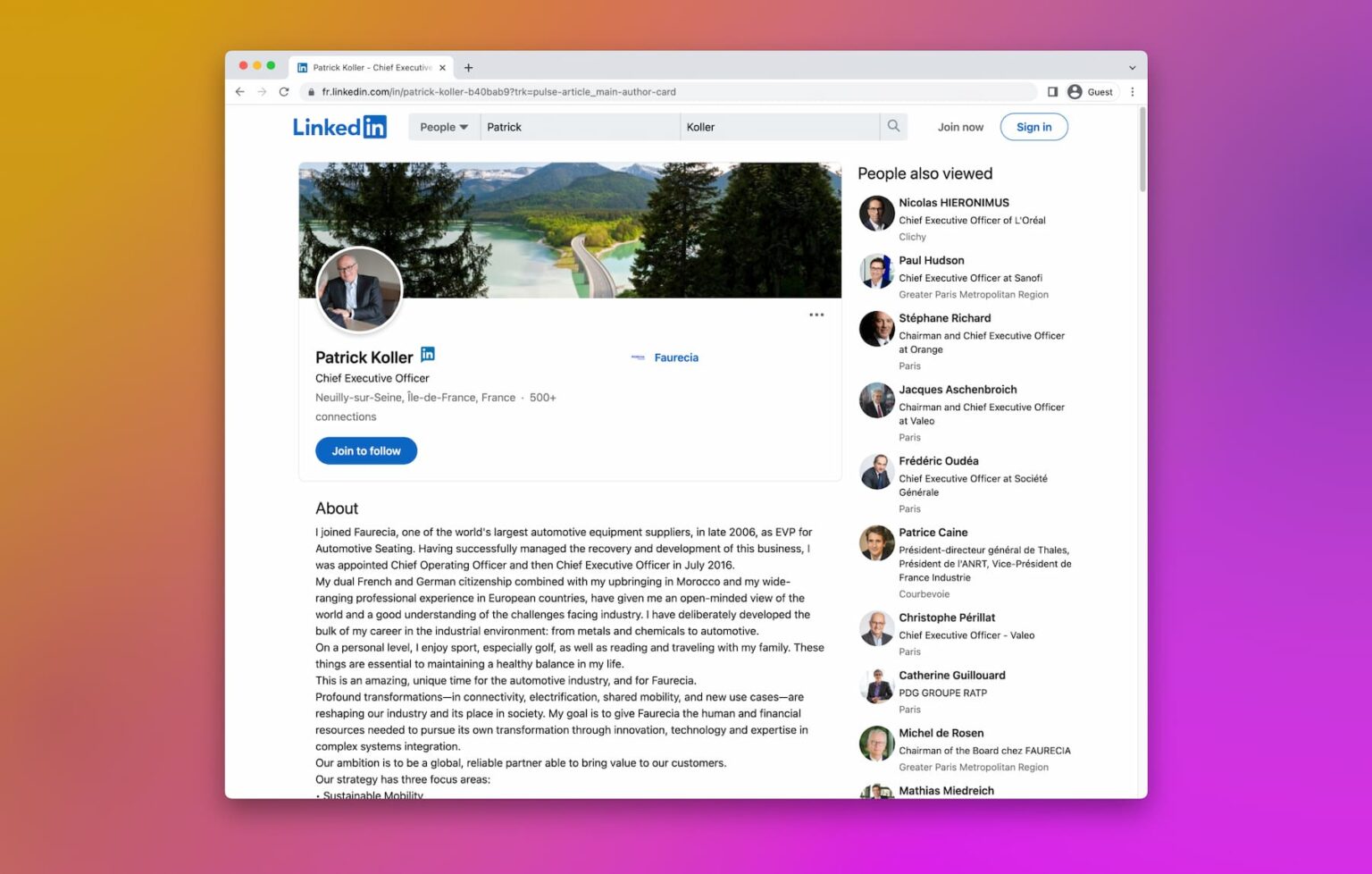The height and width of the screenshot is (874, 1372).
Task: Open Chrome's side panel icon
Action: point(1051,91)
